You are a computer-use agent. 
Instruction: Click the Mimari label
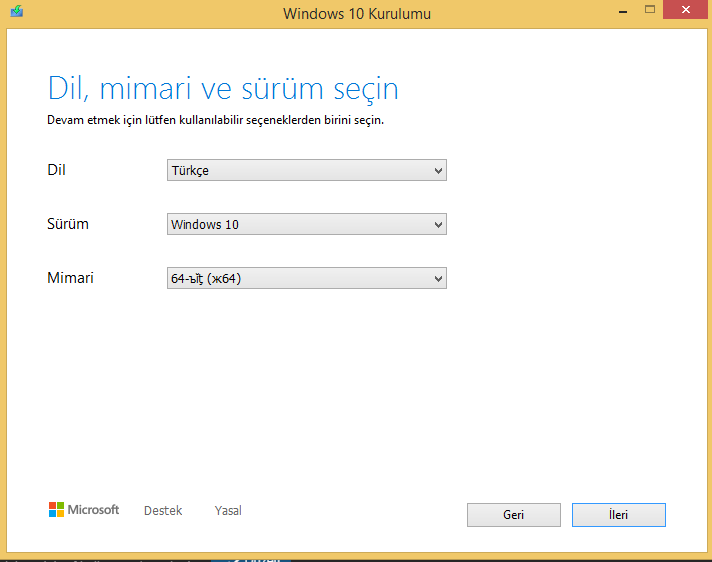70,278
